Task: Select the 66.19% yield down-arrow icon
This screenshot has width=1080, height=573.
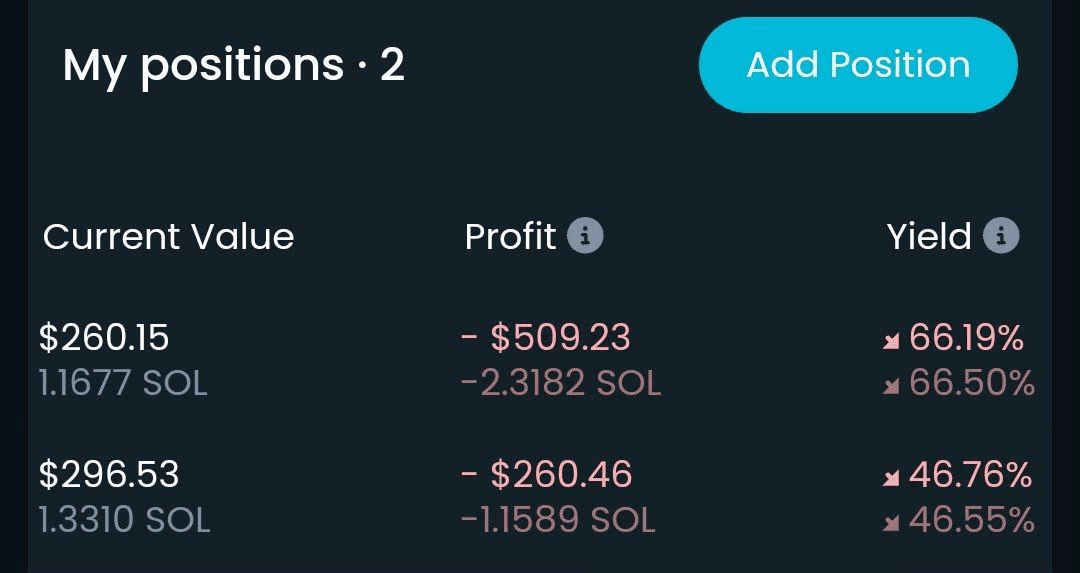Action: click(x=891, y=341)
